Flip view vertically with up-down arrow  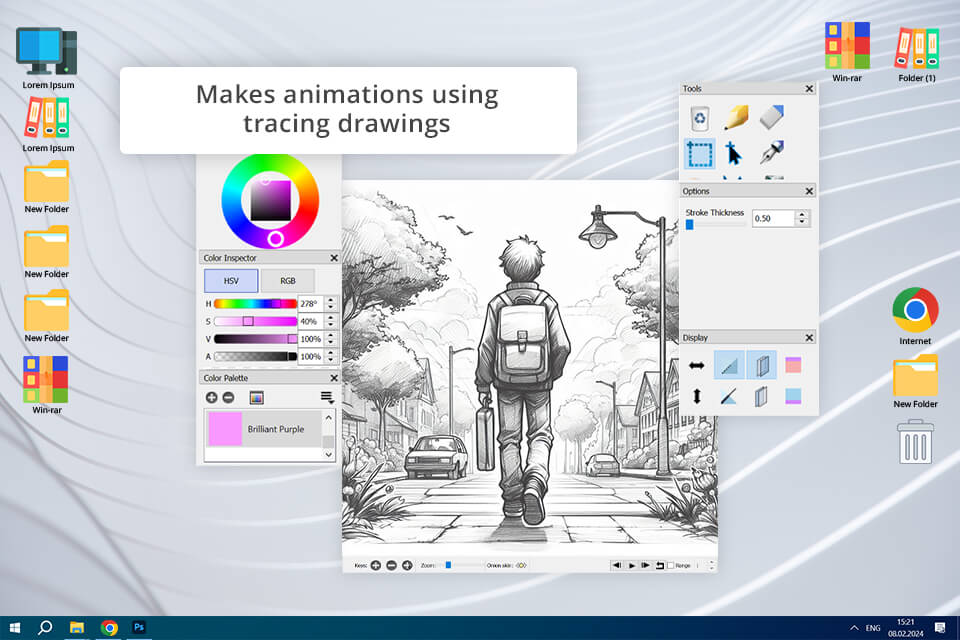point(696,396)
